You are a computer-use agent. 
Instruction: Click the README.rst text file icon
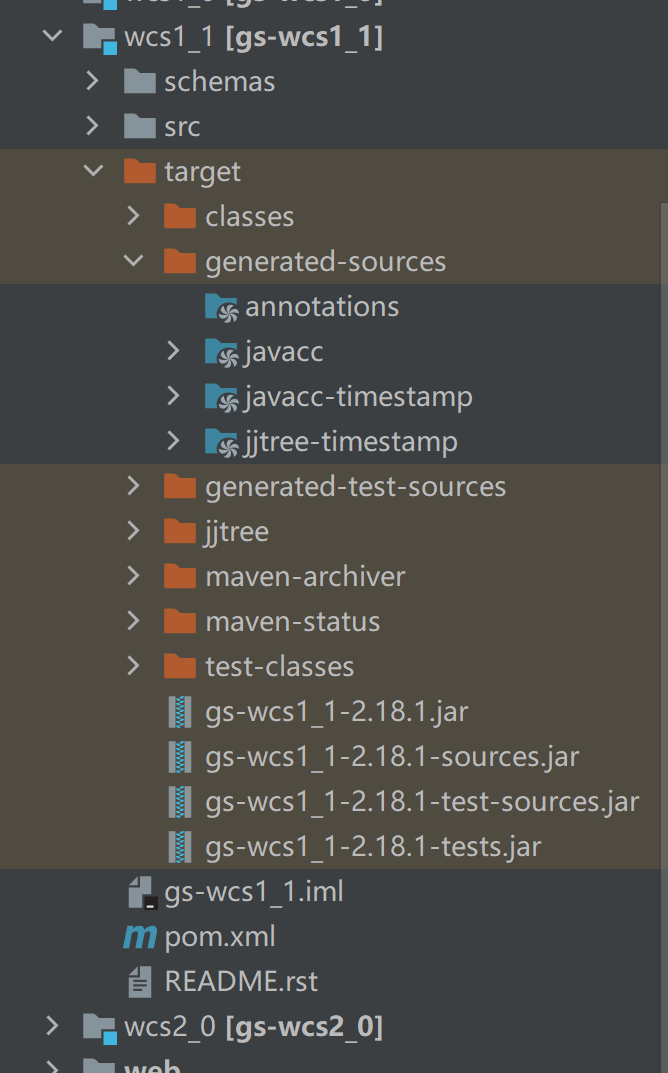coord(140,982)
